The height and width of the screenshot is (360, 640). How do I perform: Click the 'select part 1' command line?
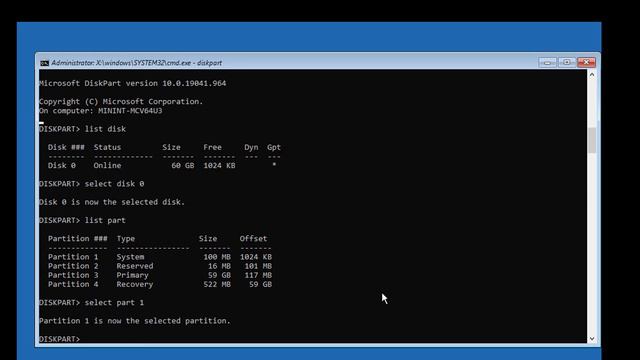tap(92, 303)
